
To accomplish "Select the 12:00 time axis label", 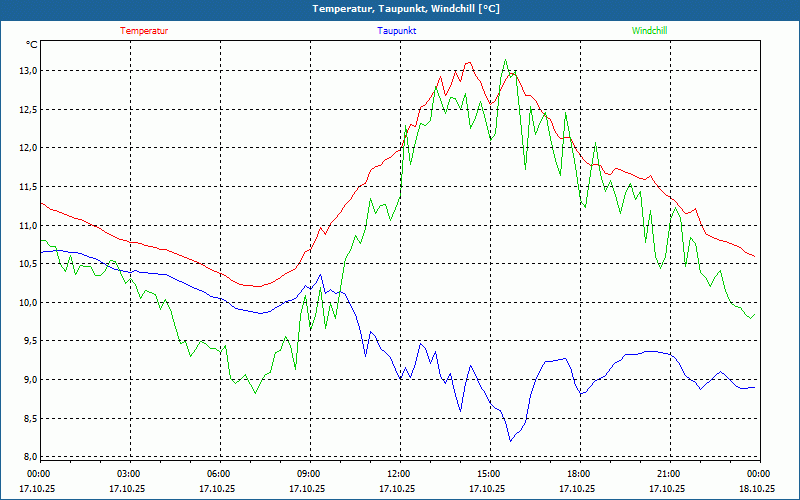I will (399, 474).
